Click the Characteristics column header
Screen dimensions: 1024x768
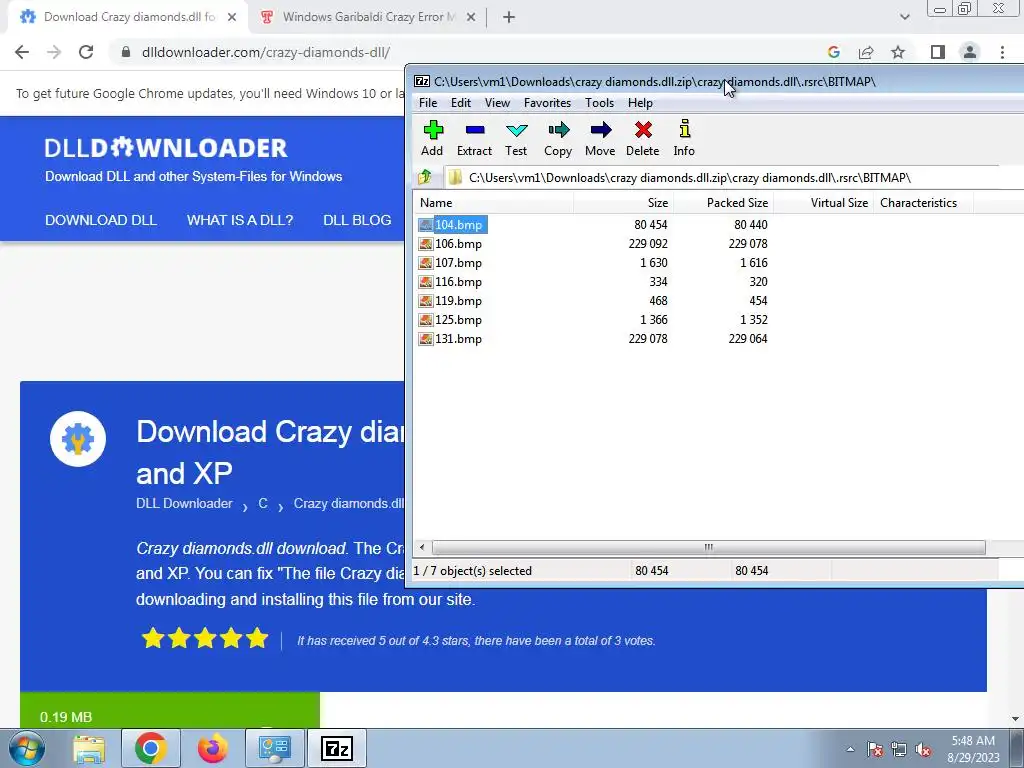tap(923, 202)
